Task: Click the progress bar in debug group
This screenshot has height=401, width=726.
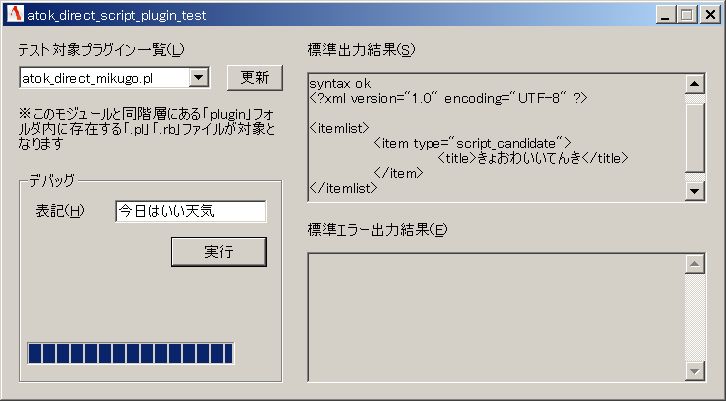Action: coord(131,353)
